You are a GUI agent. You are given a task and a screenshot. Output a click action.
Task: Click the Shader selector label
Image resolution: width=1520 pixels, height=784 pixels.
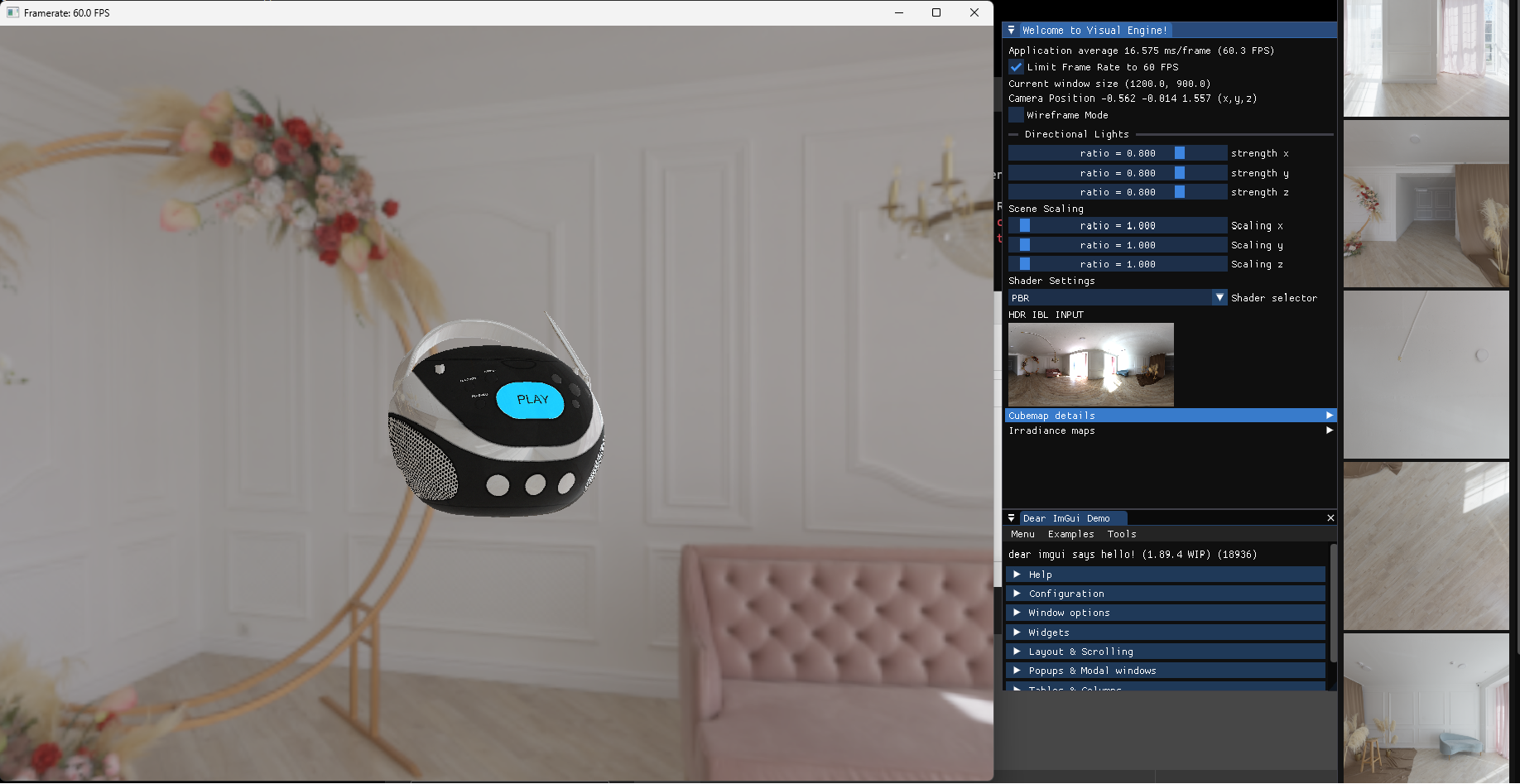[x=1273, y=298]
